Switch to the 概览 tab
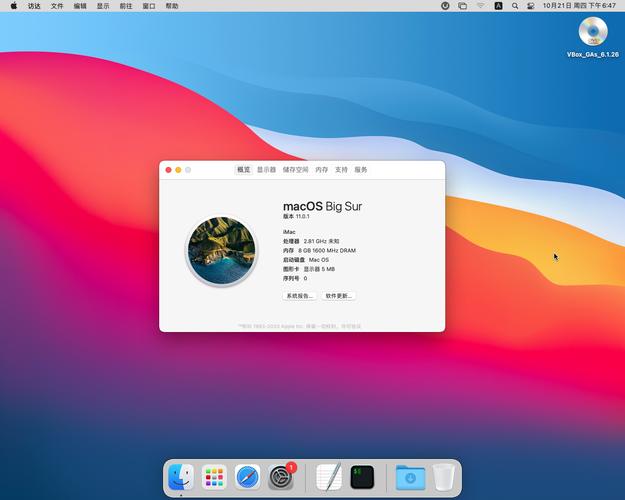The height and width of the screenshot is (500, 625). (x=244, y=170)
